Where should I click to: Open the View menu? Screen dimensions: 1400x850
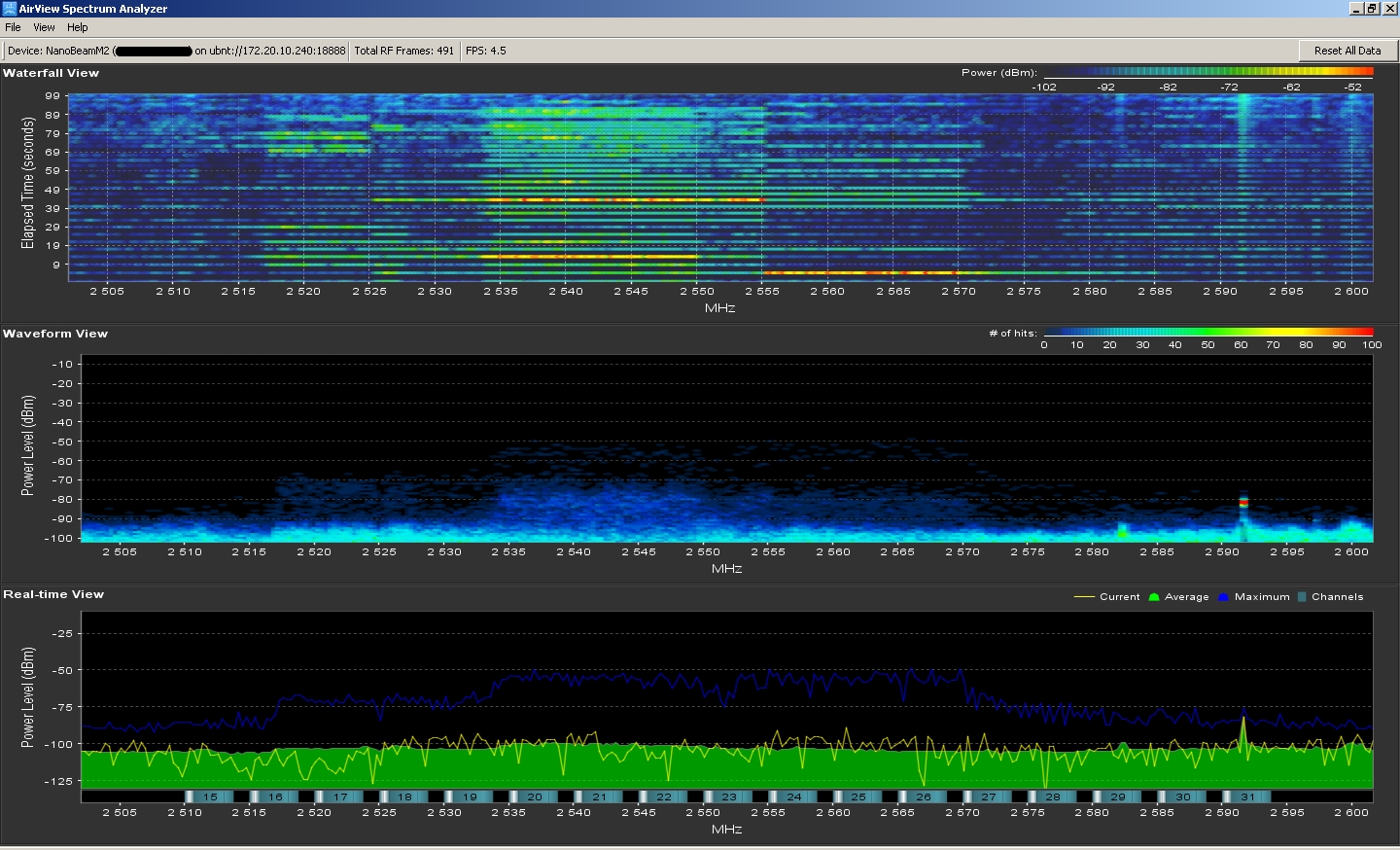44,27
